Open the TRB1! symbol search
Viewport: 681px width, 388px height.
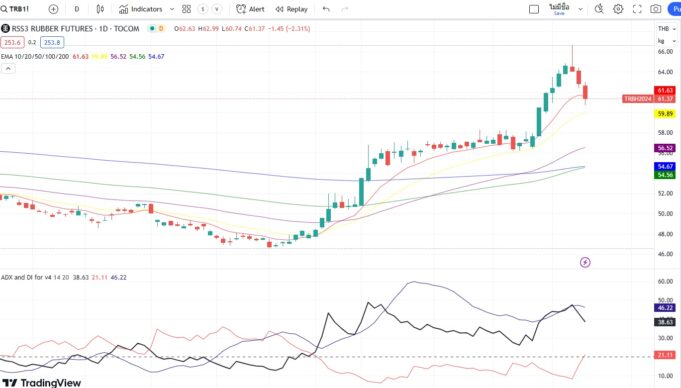point(15,9)
